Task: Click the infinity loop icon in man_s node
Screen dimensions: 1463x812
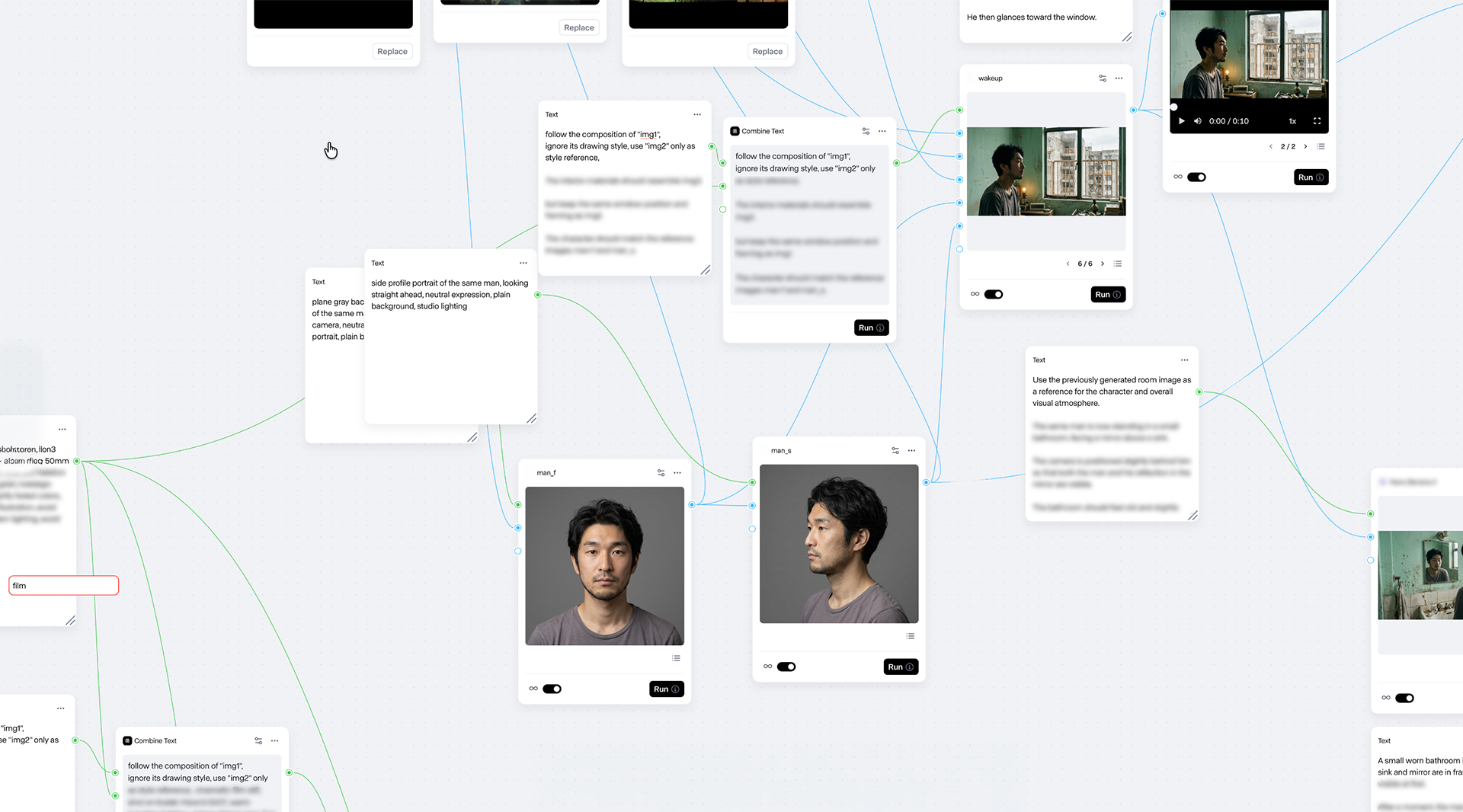Action: (x=767, y=667)
